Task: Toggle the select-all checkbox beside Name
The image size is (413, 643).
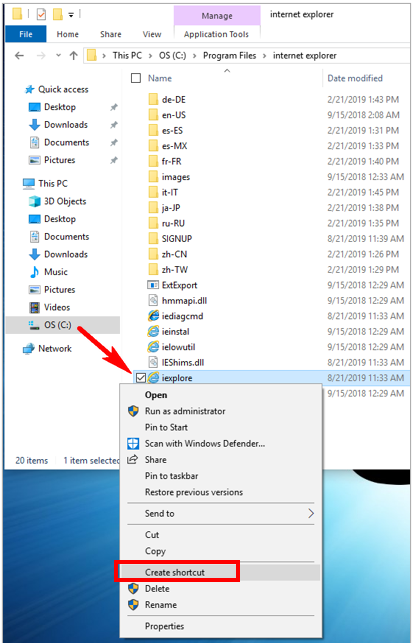Action: coord(136,78)
